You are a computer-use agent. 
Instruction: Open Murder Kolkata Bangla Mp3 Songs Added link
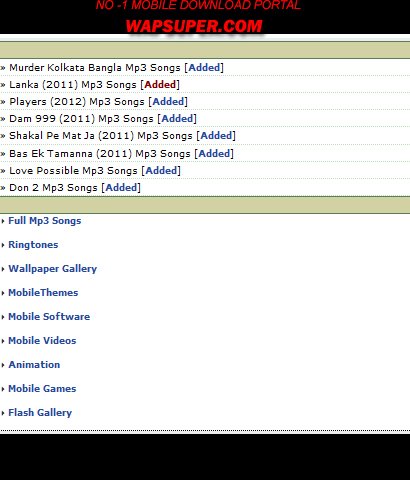click(204, 68)
